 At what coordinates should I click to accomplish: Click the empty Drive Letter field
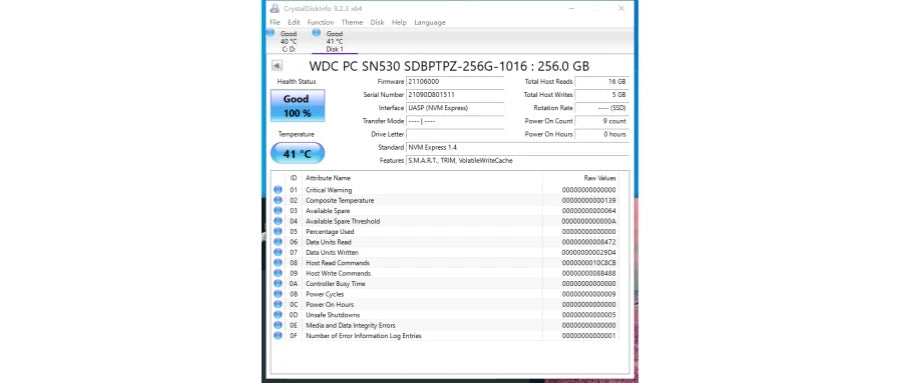pos(455,134)
